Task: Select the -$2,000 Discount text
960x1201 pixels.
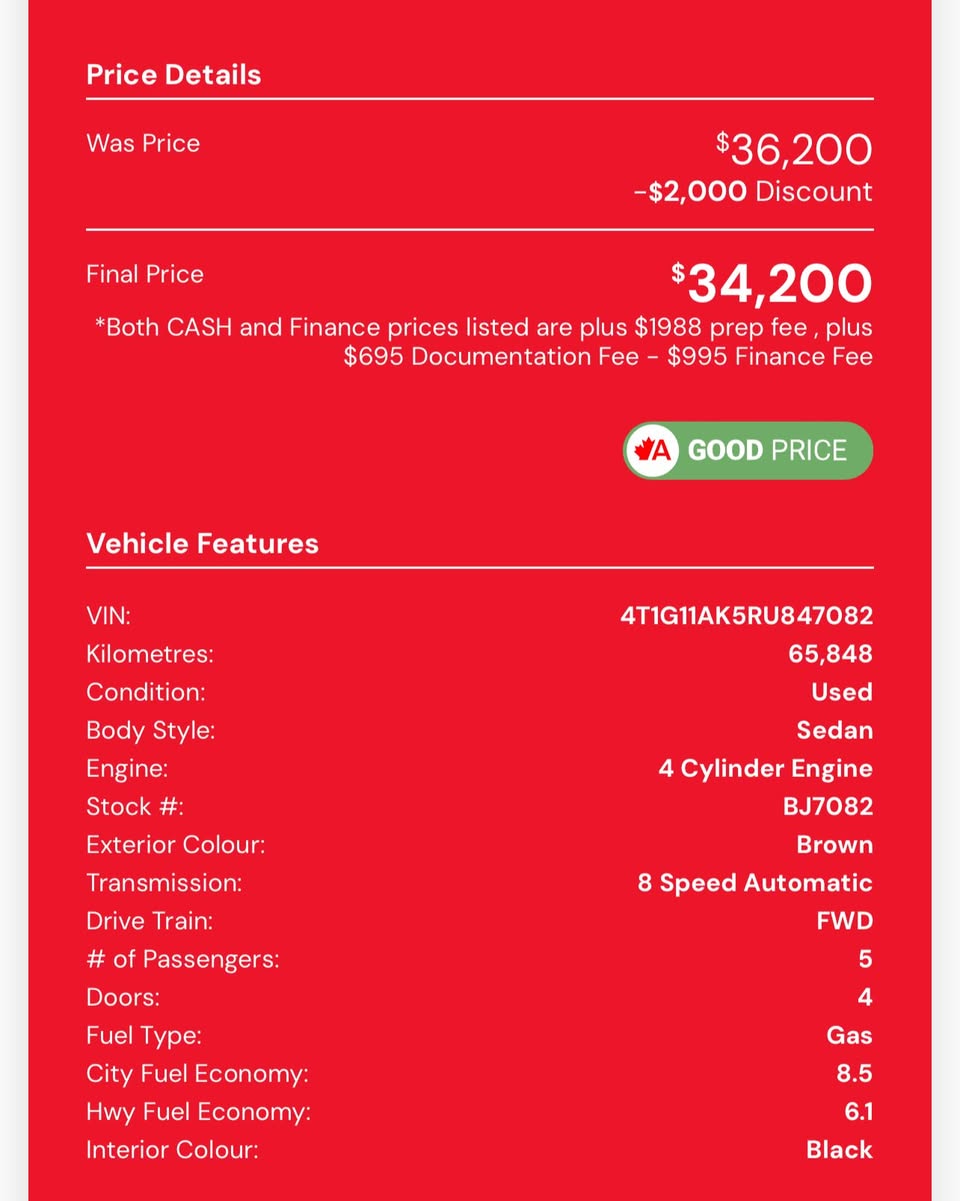Action: coord(753,191)
